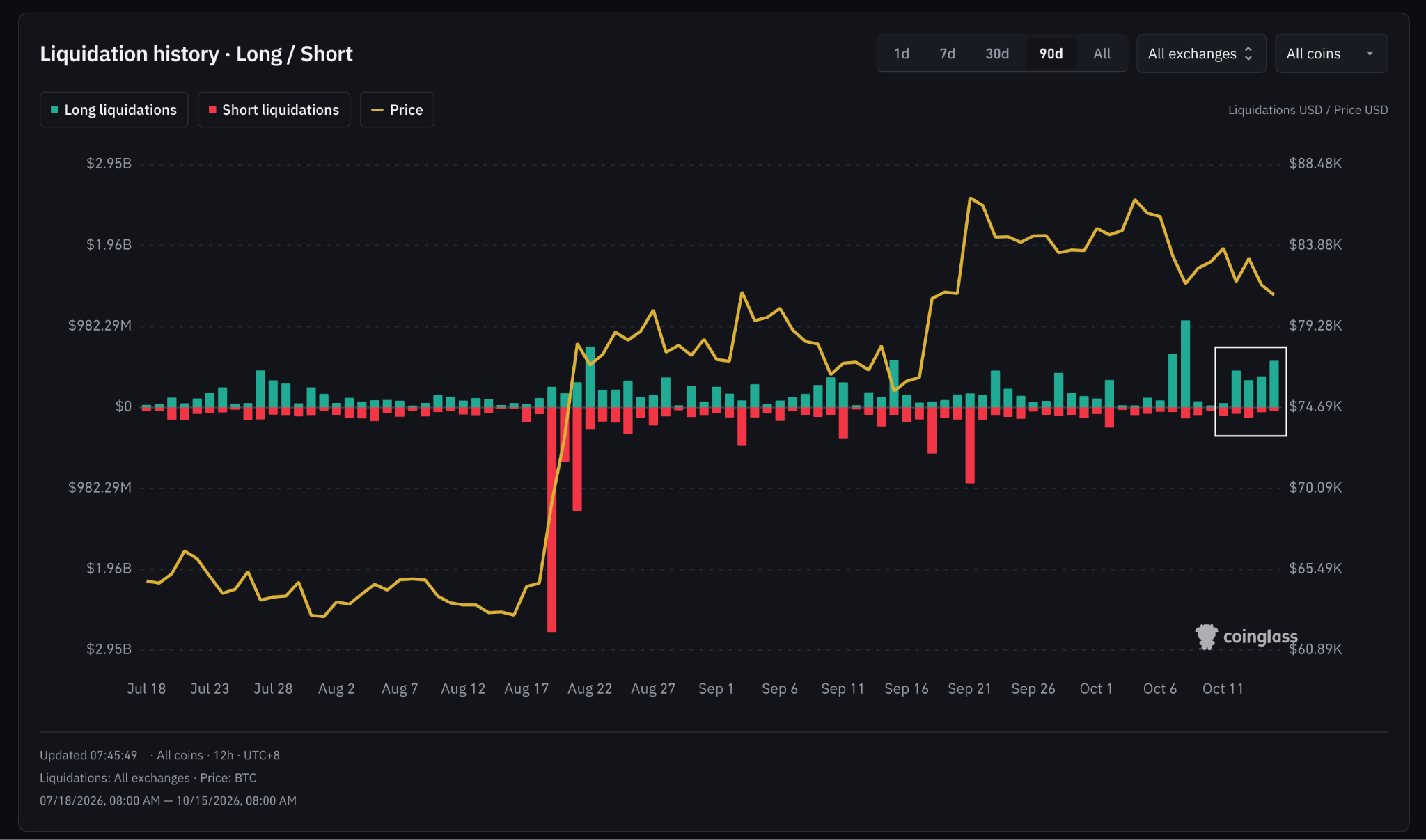This screenshot has height=840, width=1426.
Task: Click the Sep 21 x-axis label
Action: tap(969, 689)
